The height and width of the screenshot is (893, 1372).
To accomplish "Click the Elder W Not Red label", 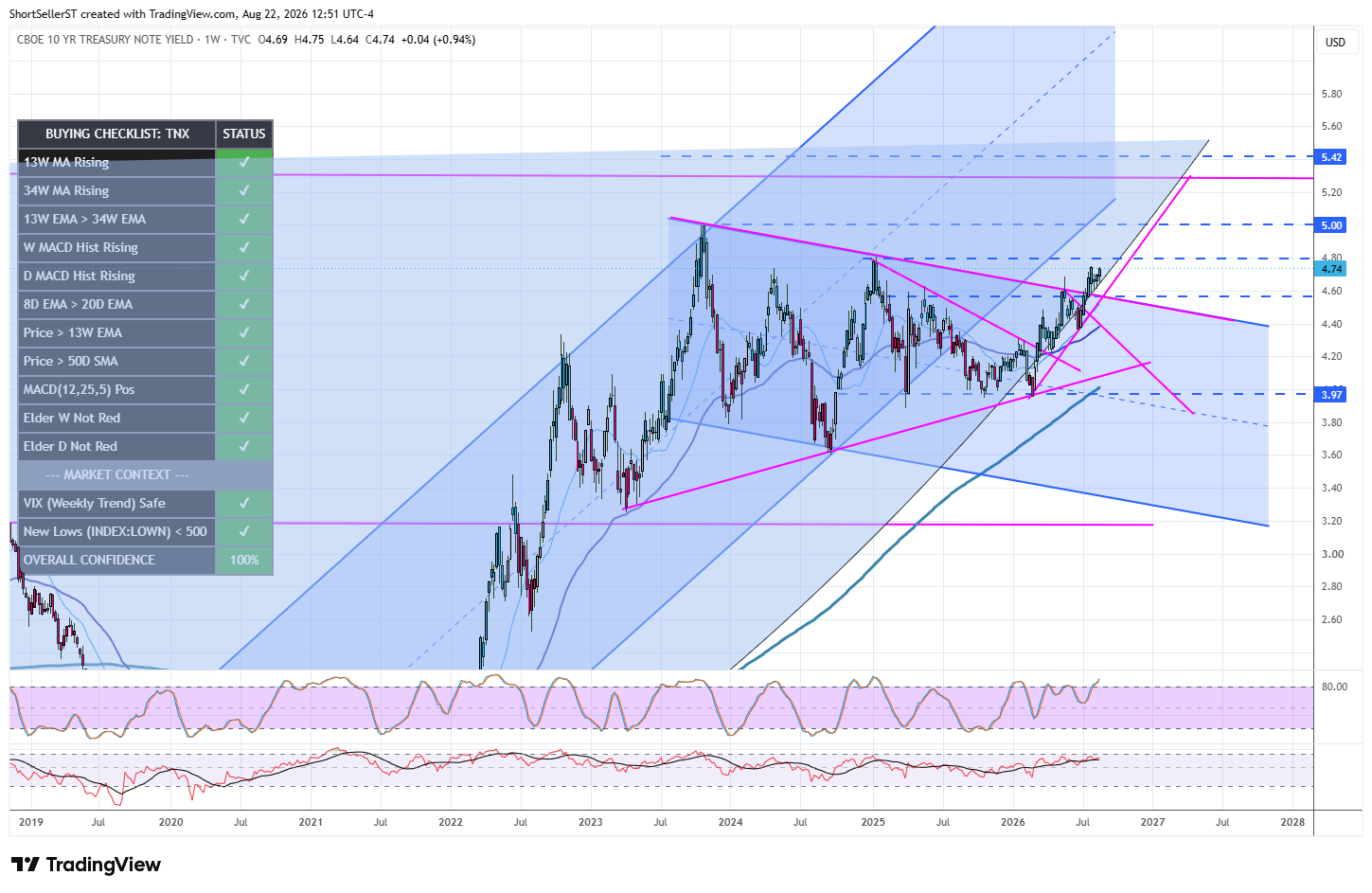I will coord(72,418).
